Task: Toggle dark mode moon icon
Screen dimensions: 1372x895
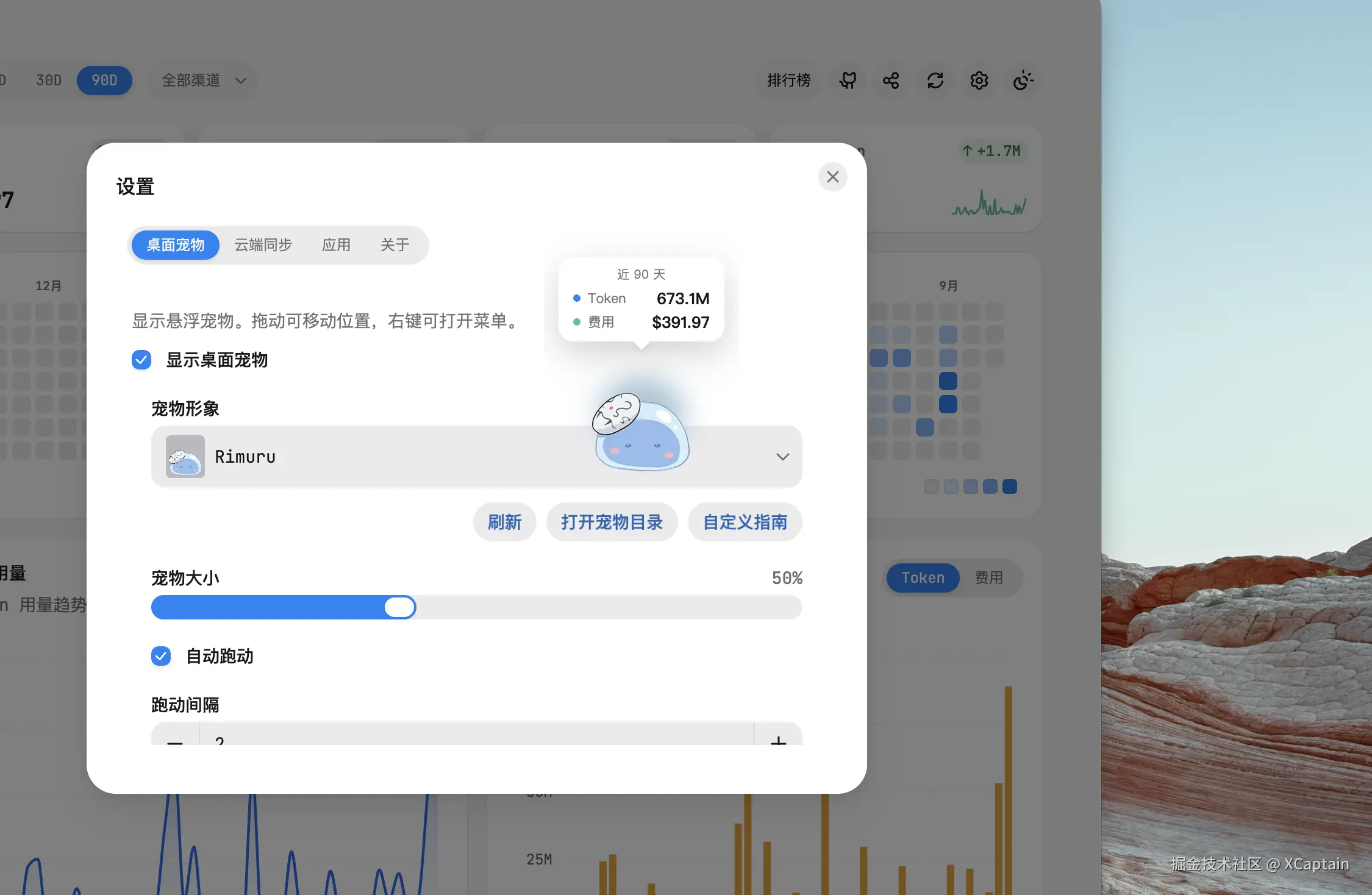Action: point(1023,80)
